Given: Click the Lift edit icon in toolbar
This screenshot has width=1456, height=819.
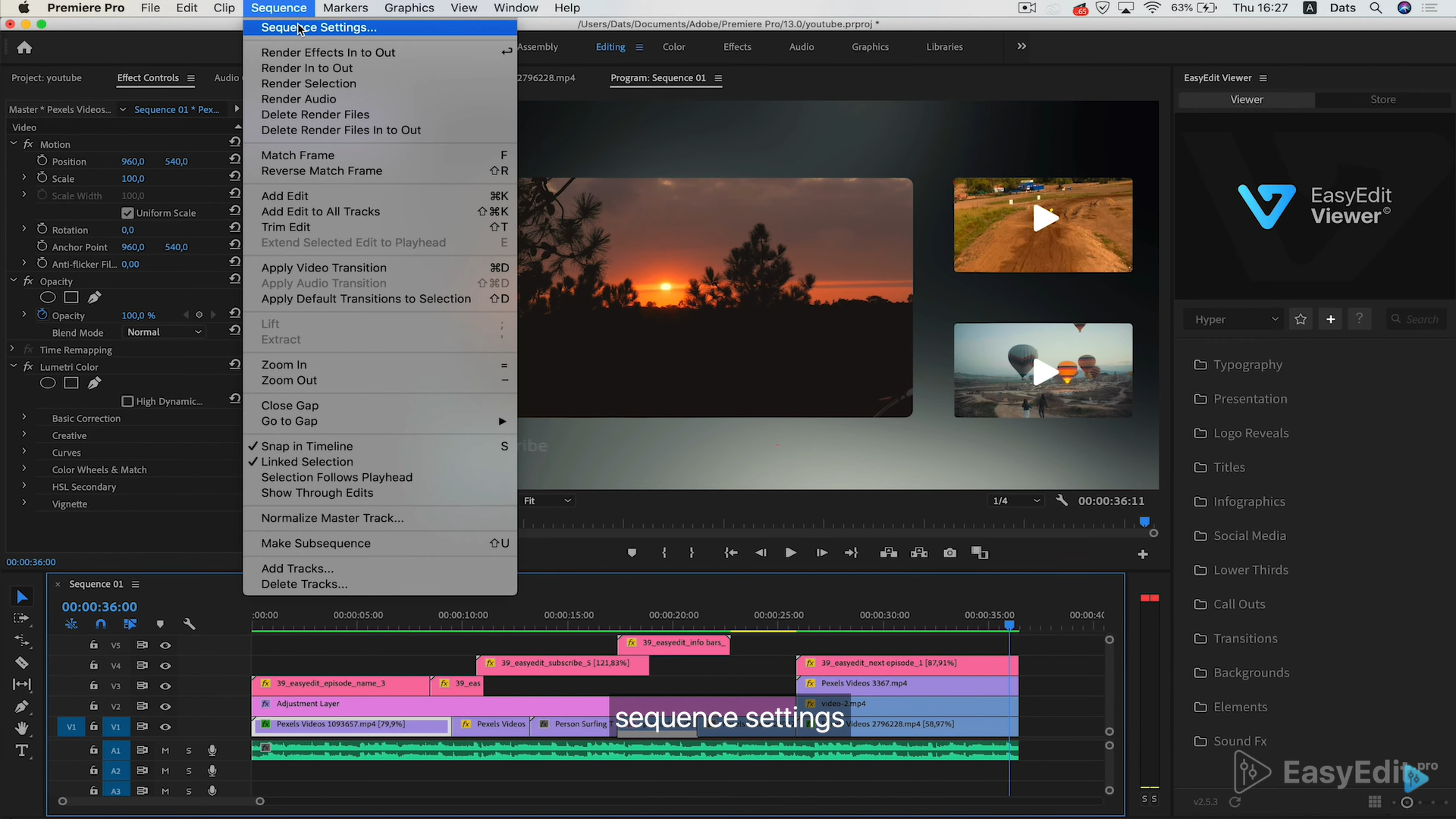Looking at the screenshot, I should click(x=887, y=552).
